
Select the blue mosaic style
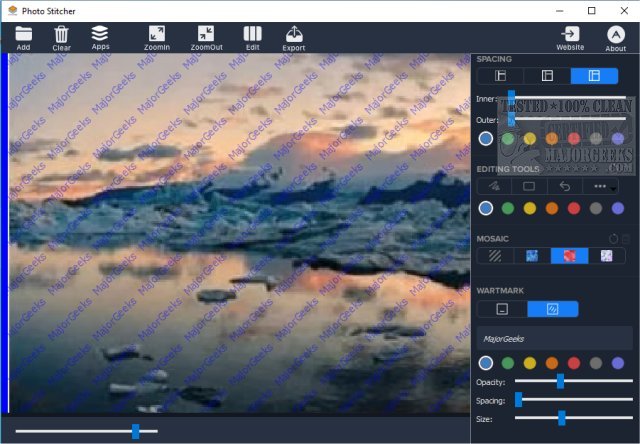pos(532,256)
